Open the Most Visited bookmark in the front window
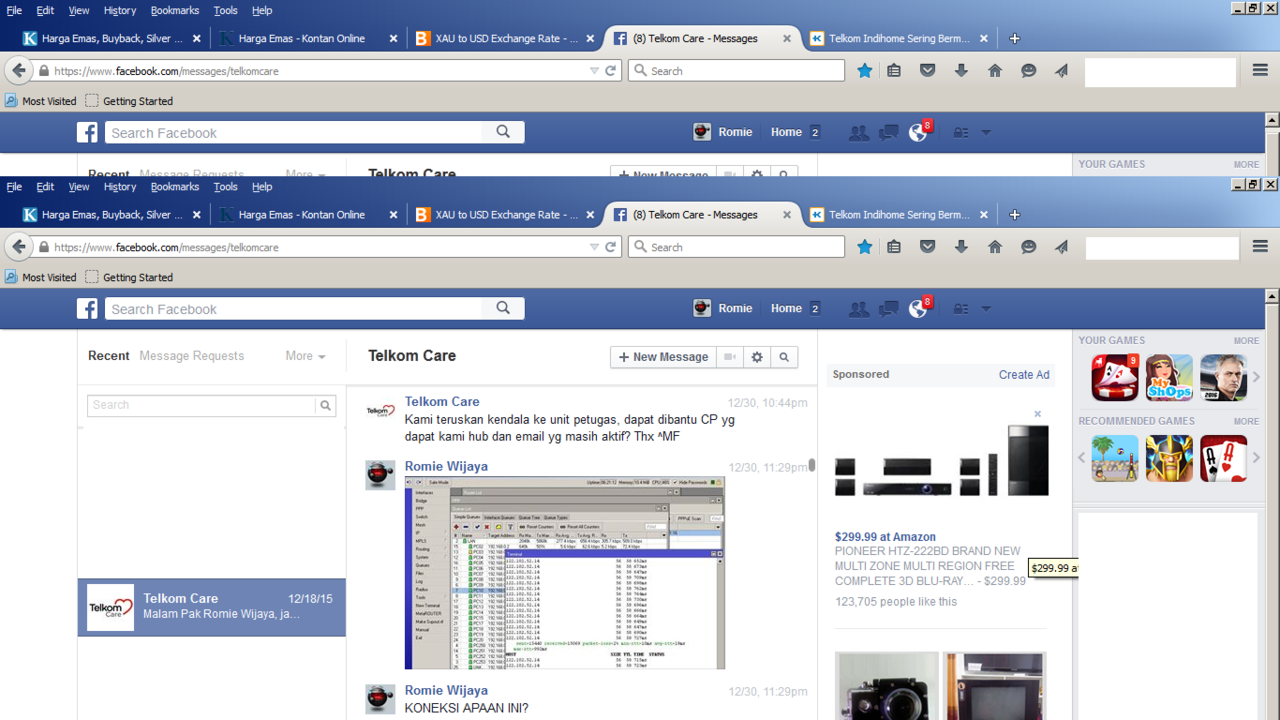 click(41, 278)
